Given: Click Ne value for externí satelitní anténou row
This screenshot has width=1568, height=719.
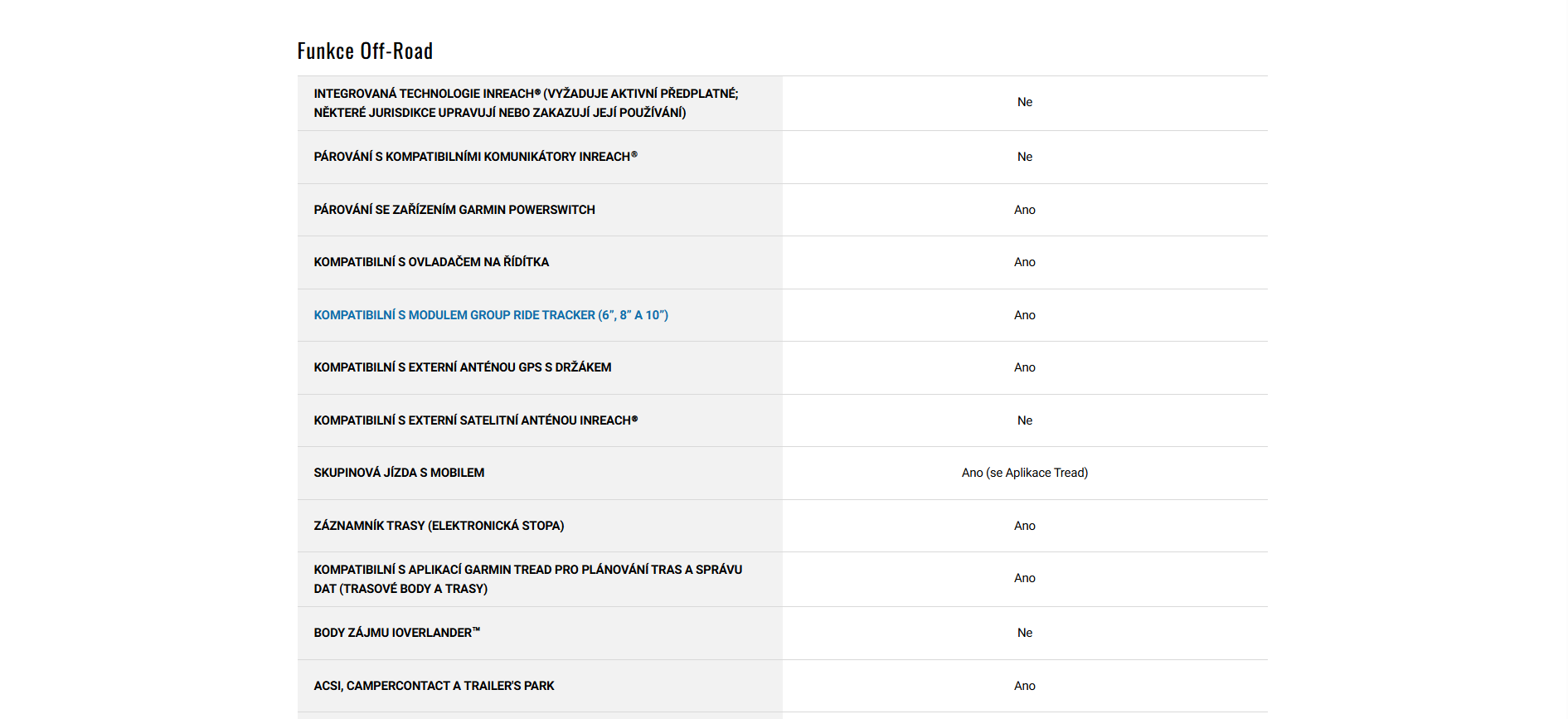Looking at the screenshot, I should 1025,420.
